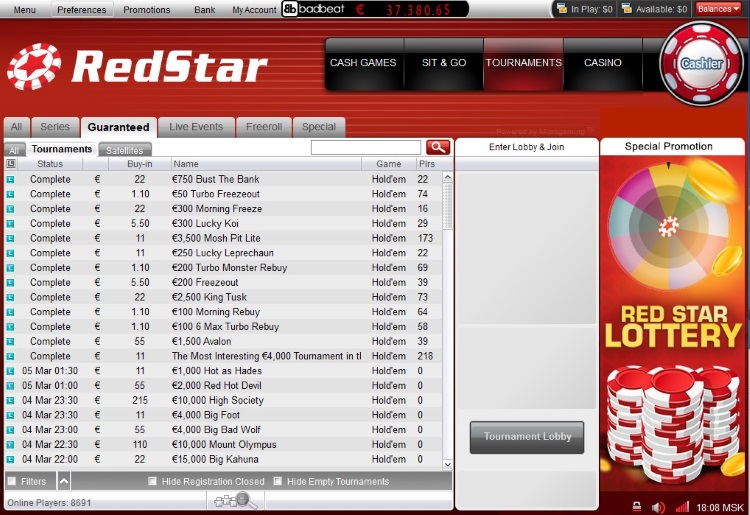Click the badbeat jackpot logo
The image size is (750, 515).
coord(313,9)
